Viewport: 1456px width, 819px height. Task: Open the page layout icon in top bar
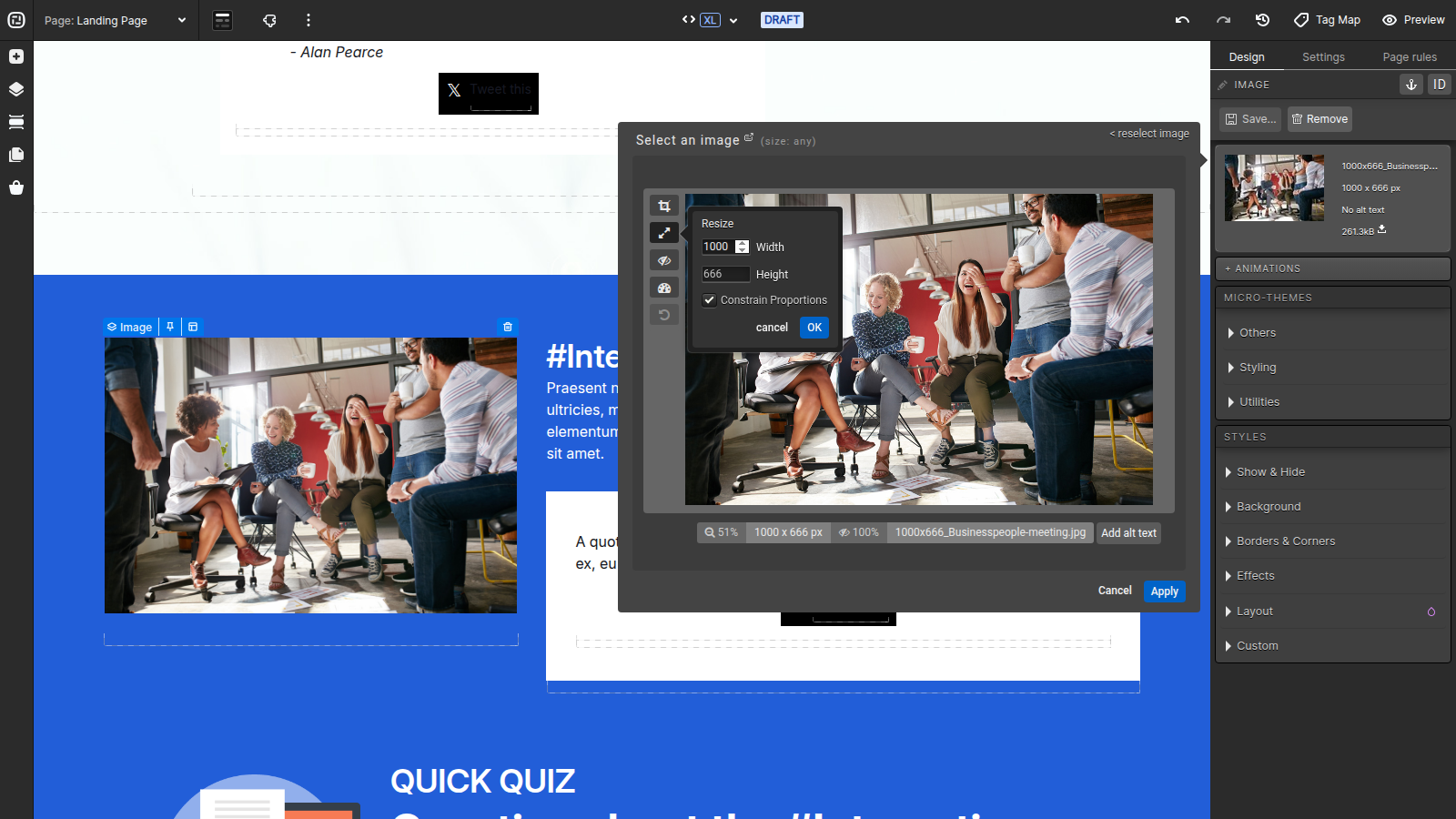222,20
